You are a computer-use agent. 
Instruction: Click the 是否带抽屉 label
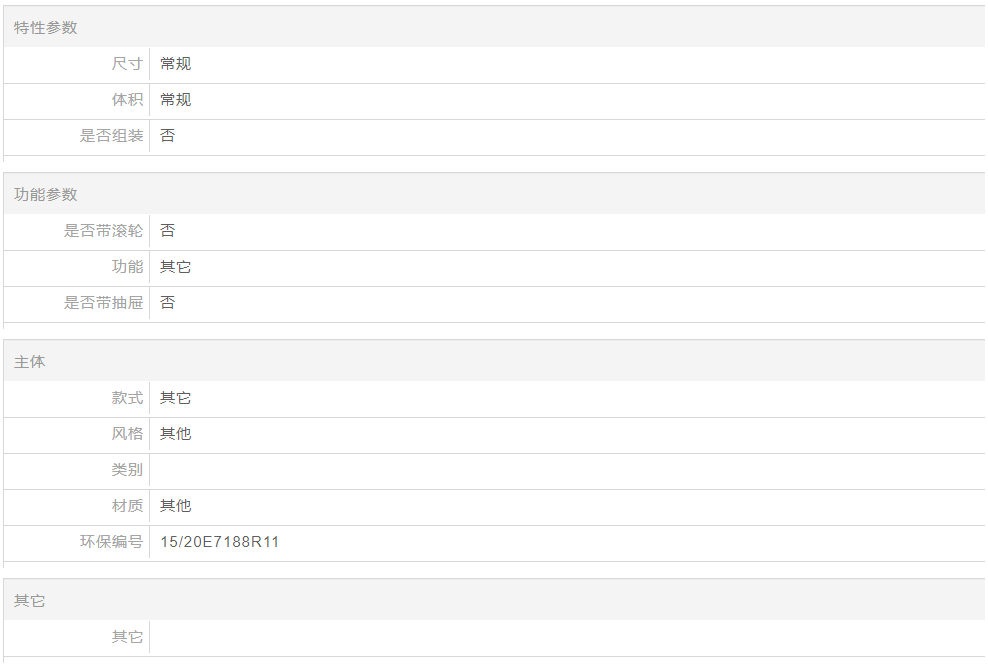point(103,302)
